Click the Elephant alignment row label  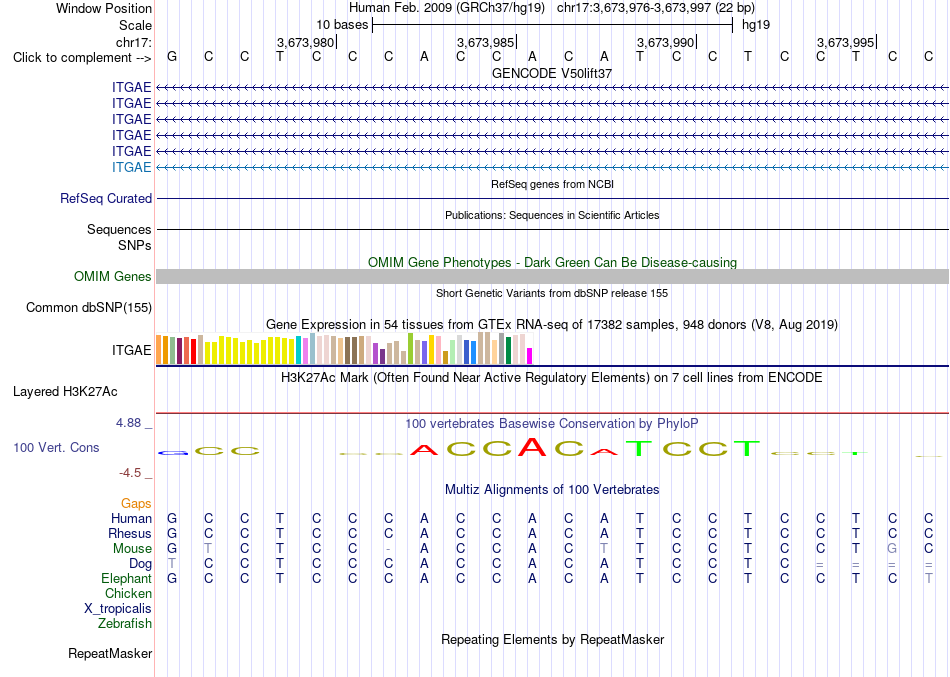(x=126, y=578)
